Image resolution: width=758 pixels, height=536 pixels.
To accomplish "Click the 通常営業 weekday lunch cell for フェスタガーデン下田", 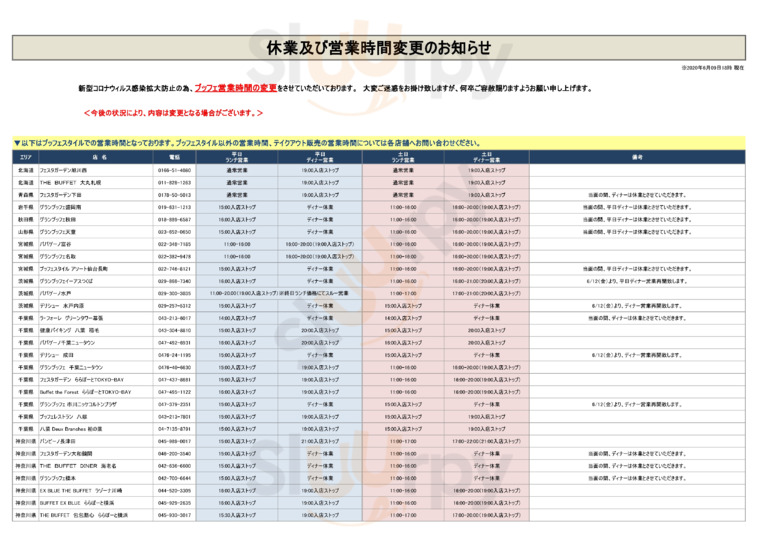I will point(237,195).
